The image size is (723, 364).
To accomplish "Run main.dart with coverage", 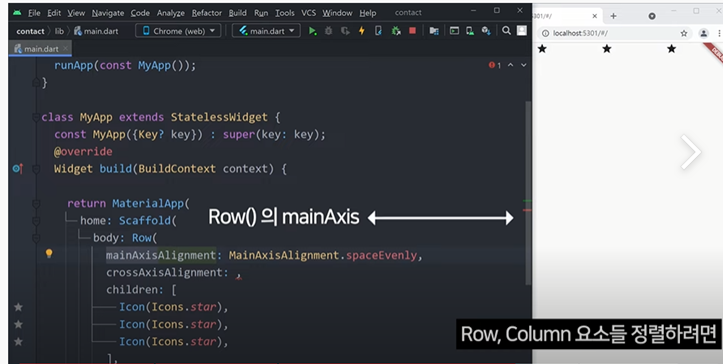I will pos(345,31).
